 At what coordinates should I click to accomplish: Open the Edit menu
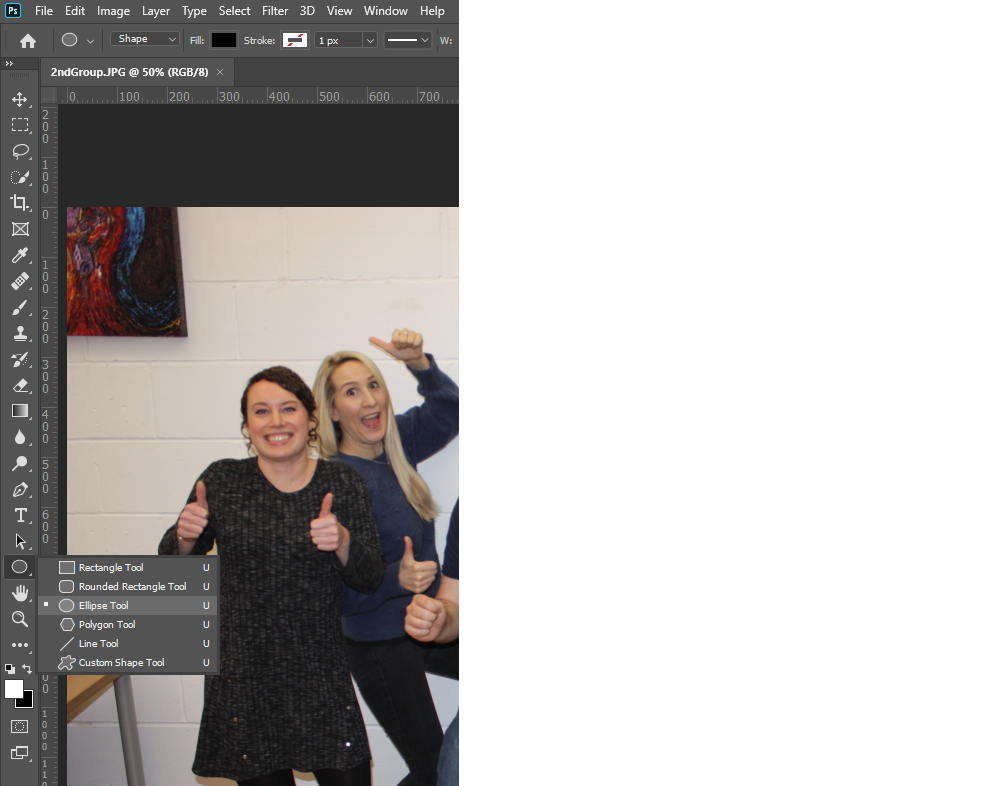point(75,11)
